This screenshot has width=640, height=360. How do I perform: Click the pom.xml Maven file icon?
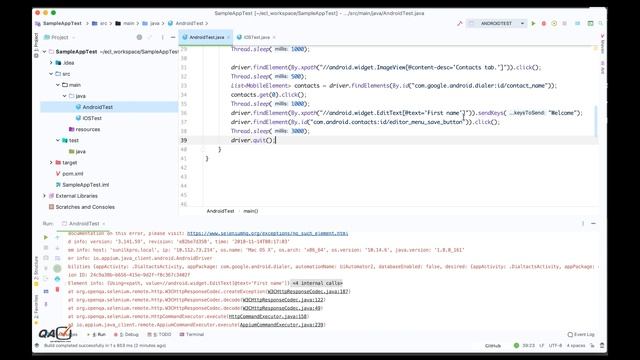(58, 173)
